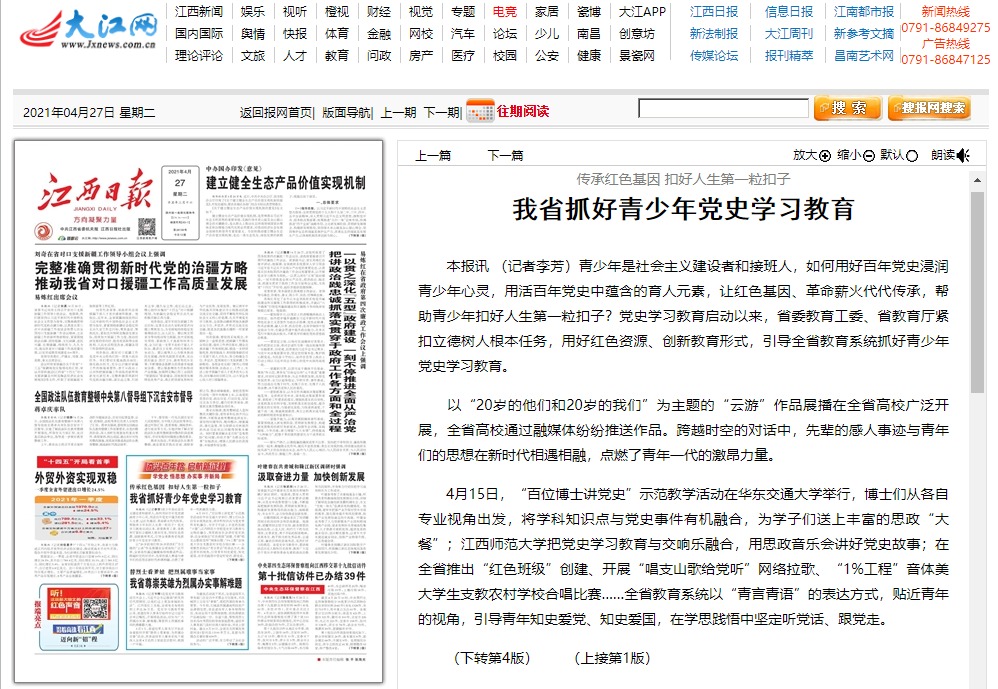Click the 大江网 site logo
Image resolution: width=998 pixels, height=689 pixels.
click(88, 30)
